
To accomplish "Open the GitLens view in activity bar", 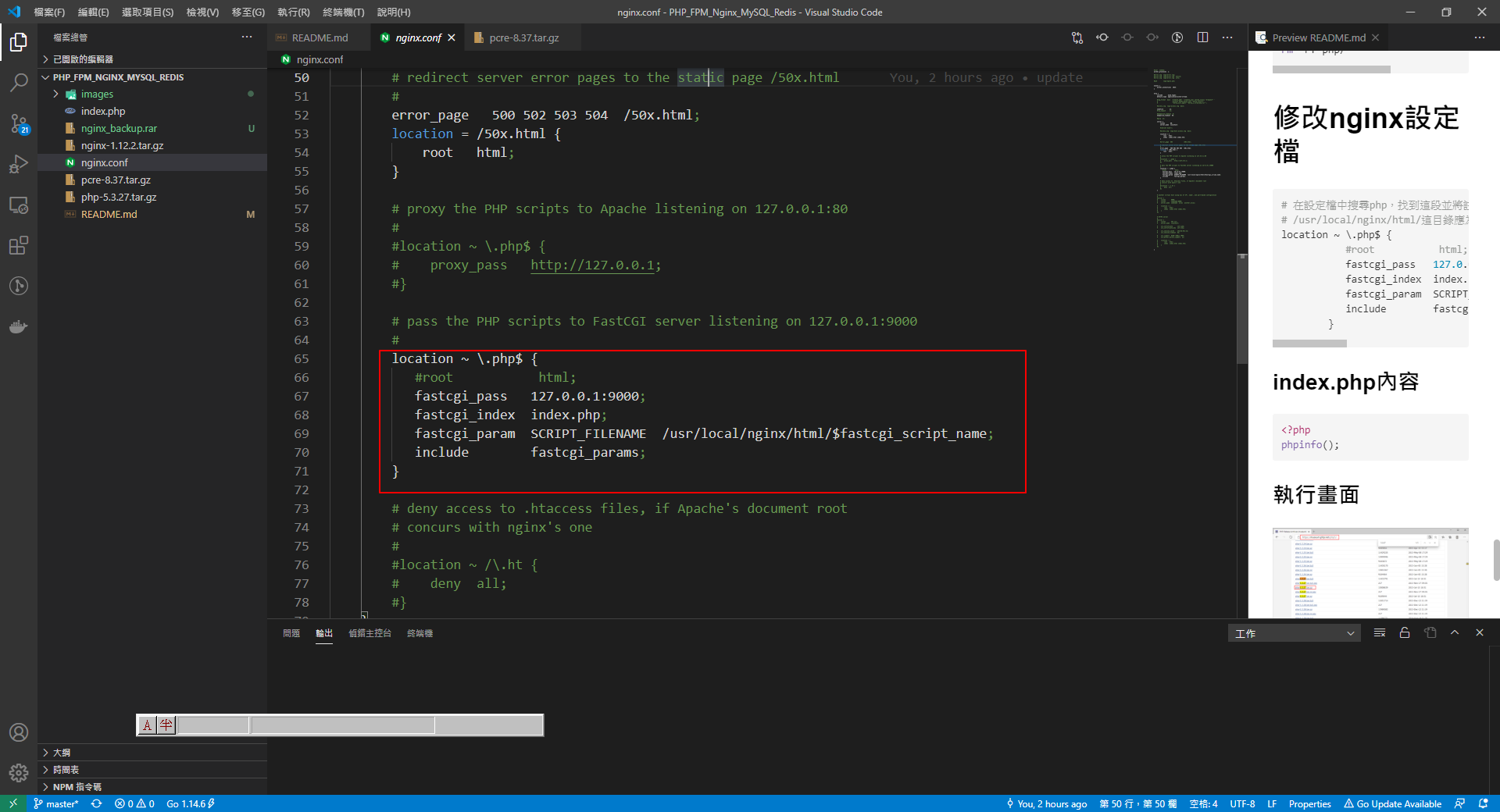I will (x=19, y=286).
